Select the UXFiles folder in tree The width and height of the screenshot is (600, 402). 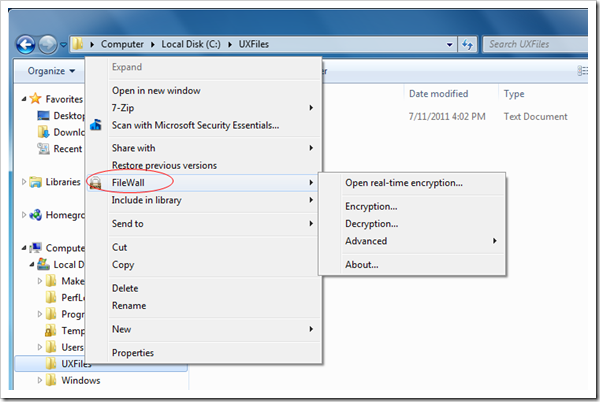pyautogui.click(x=101, y=363)
